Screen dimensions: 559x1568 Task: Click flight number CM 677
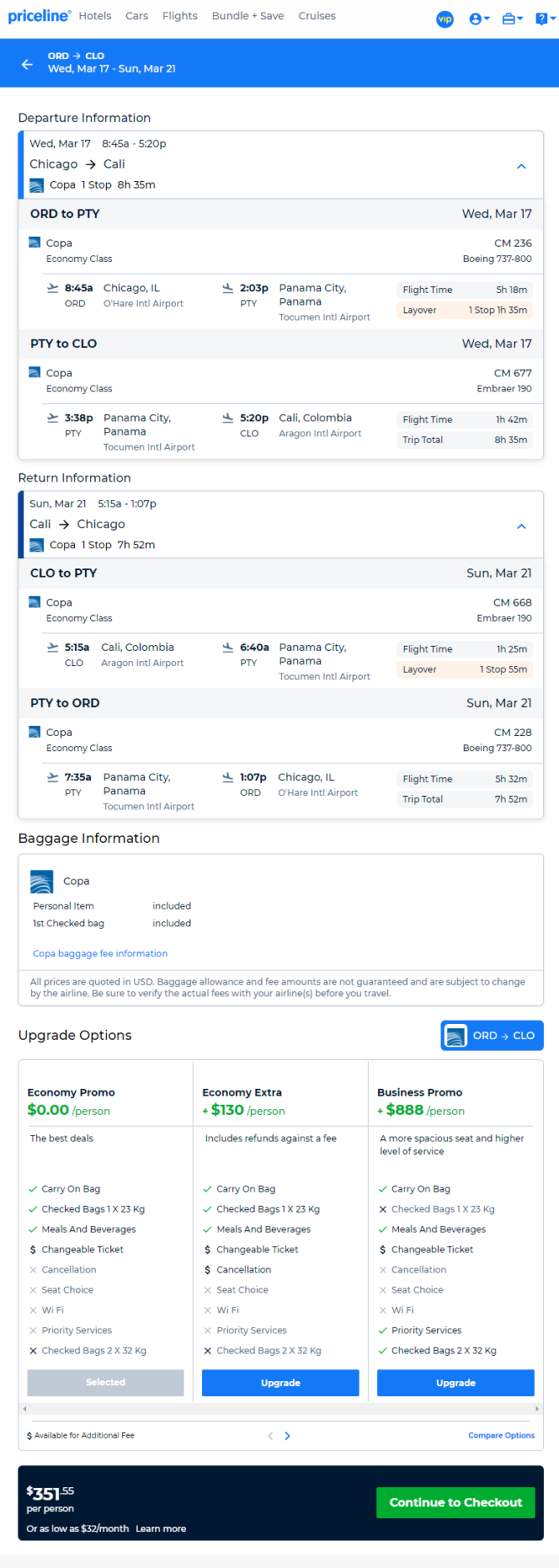(x=512, y=373)
